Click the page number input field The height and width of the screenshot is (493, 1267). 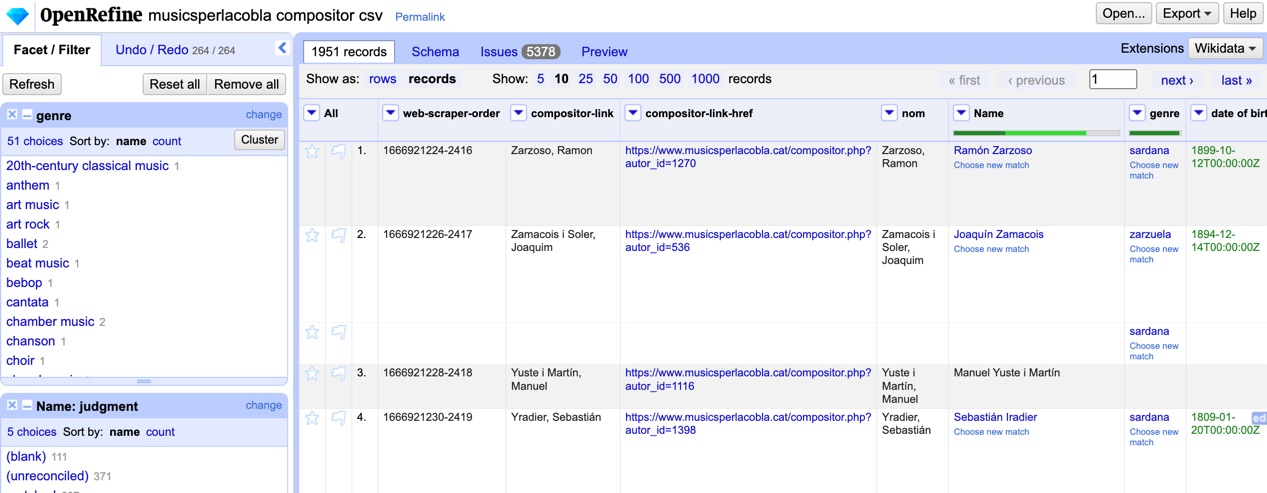point(1112,80)
